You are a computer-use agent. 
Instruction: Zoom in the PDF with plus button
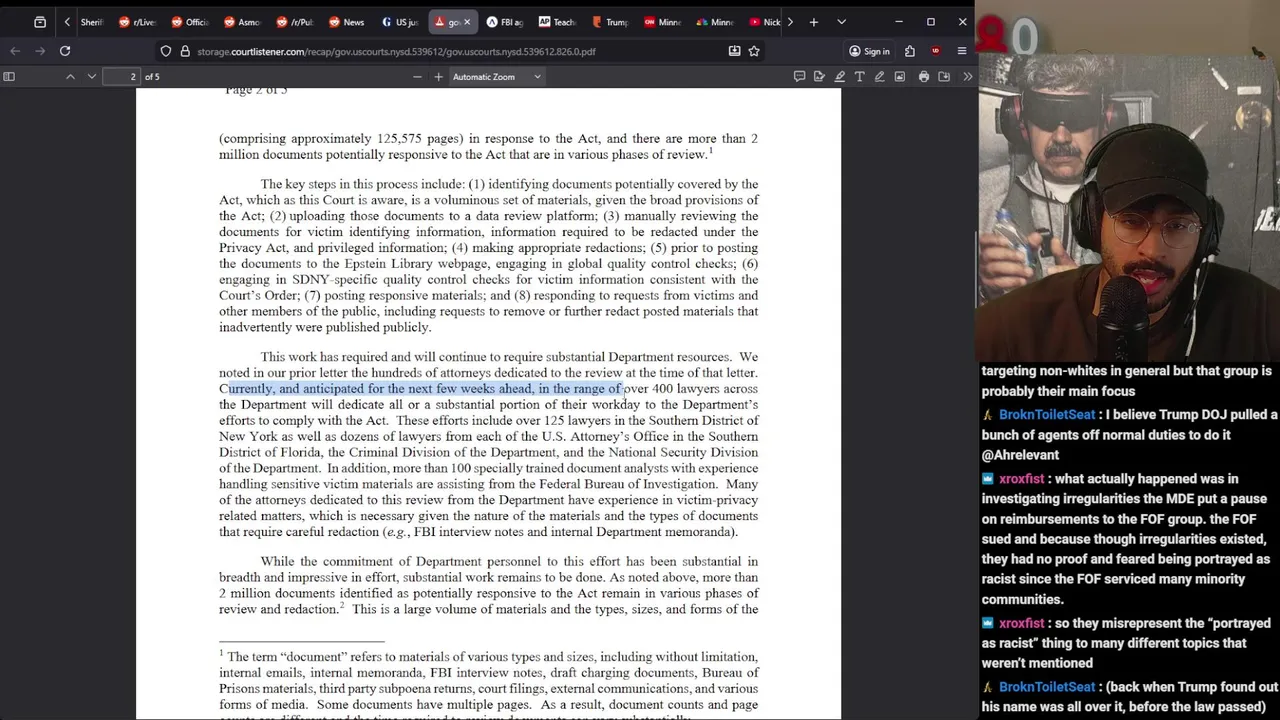[x=438, y=77]
